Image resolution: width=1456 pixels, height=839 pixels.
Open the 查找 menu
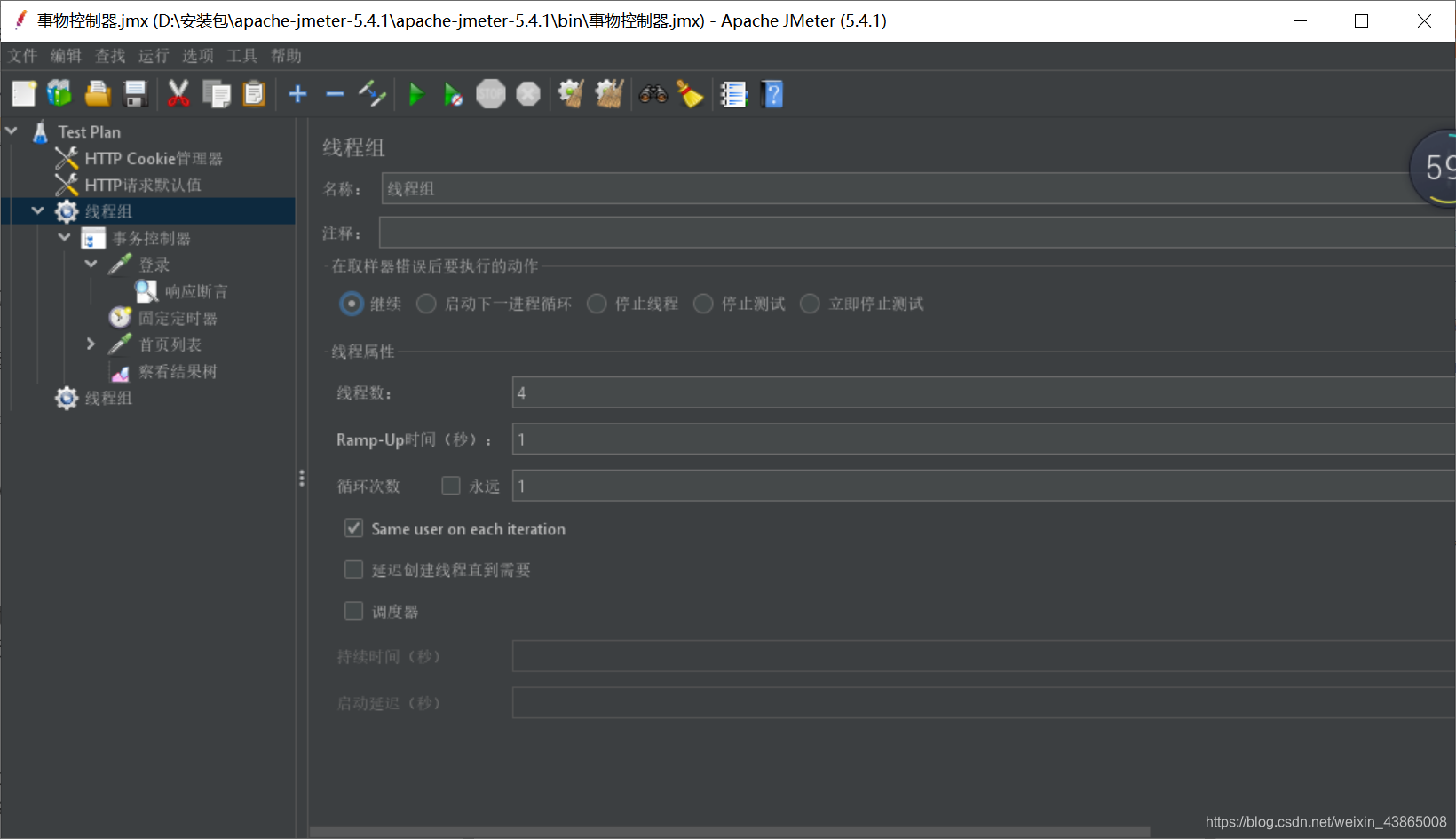tap(110, 56)
